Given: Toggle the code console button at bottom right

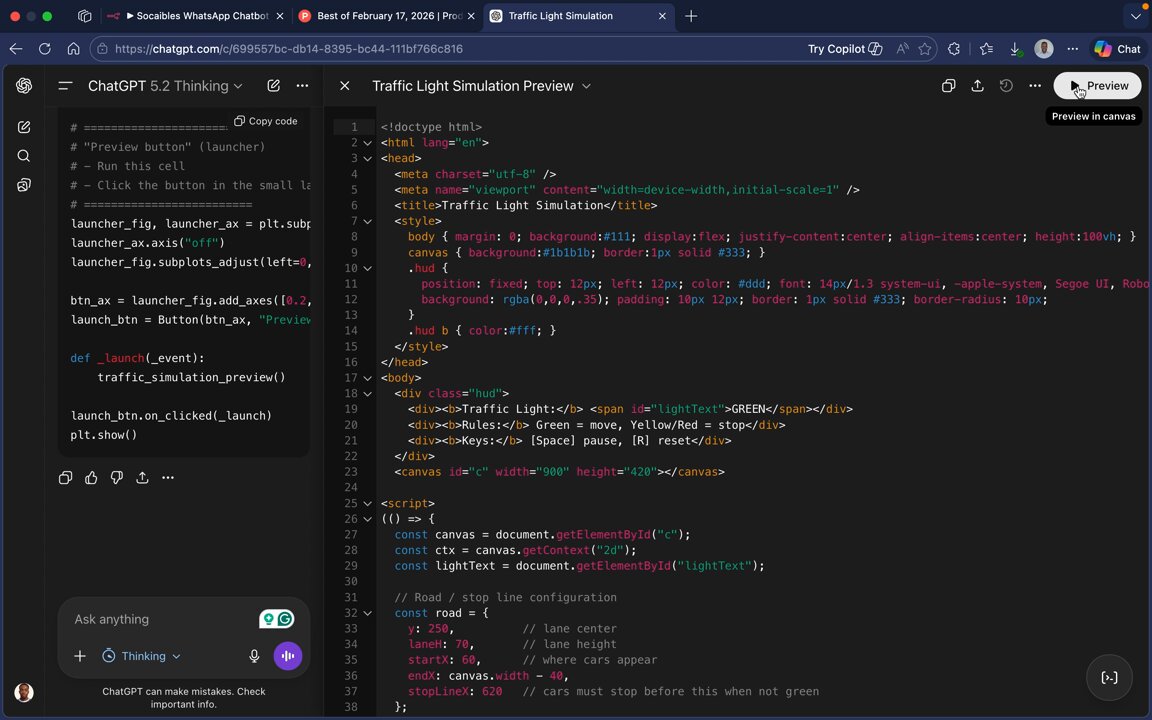Looking at the screenshot, I should pos(1109,677).
